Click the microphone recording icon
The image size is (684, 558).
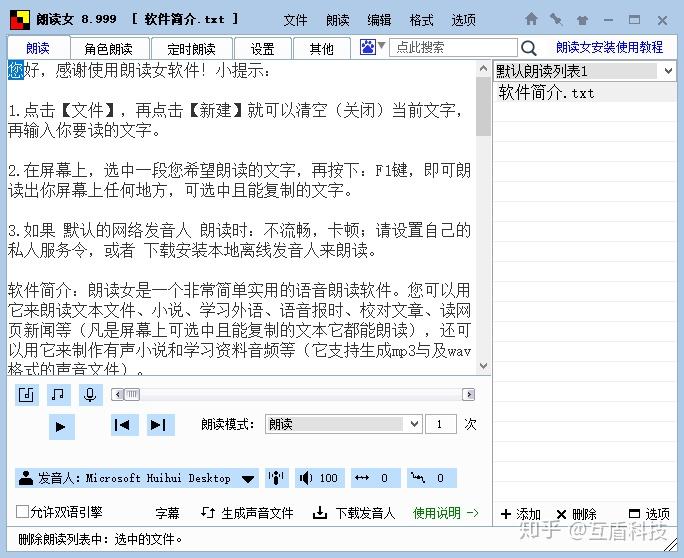90,395
